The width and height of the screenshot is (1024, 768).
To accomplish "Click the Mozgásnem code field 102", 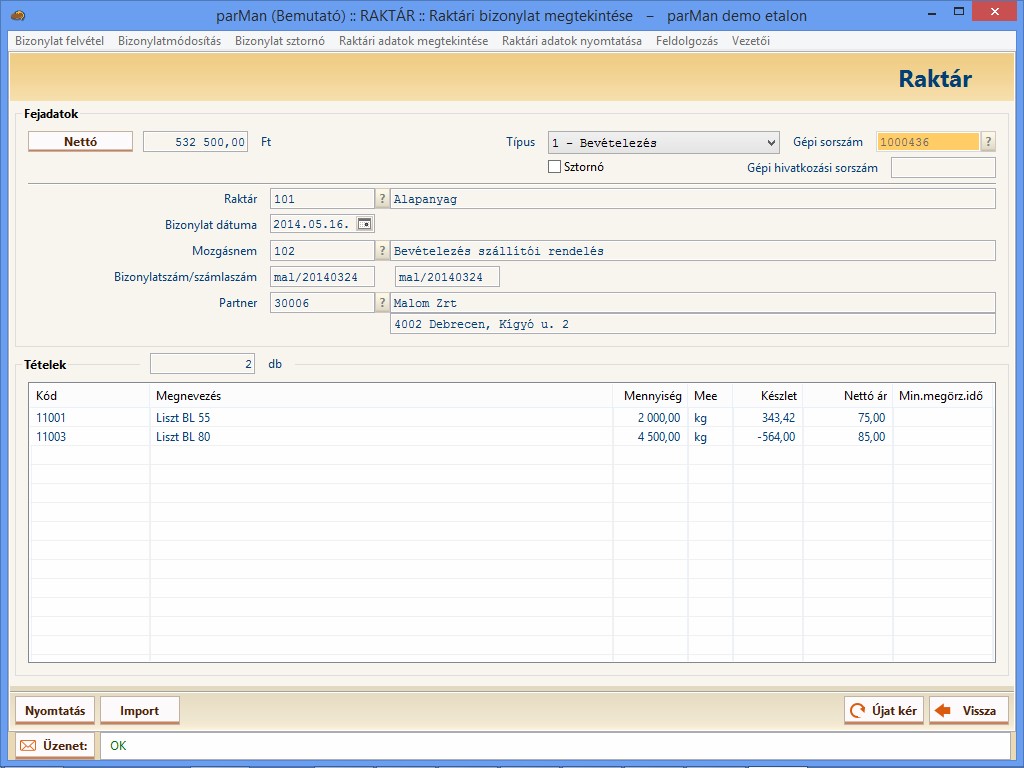I will click(x=322, y=251).
